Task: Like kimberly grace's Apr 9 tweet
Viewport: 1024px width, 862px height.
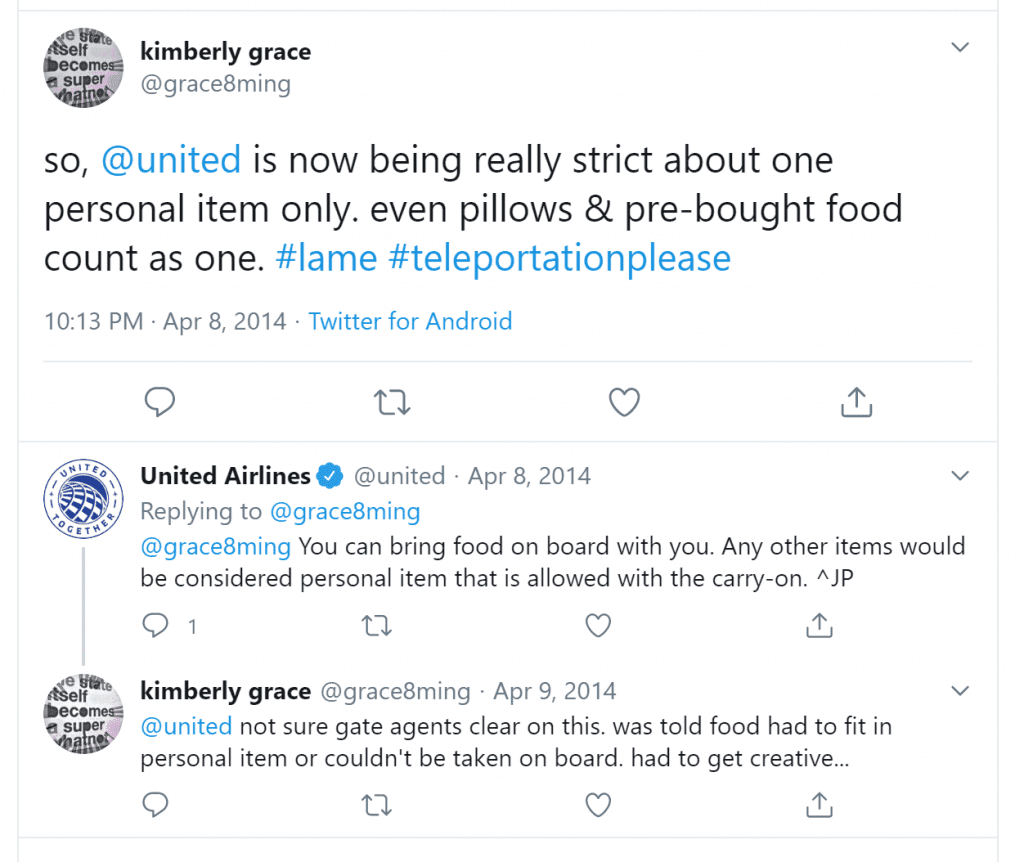Action: tap(598, 805)
